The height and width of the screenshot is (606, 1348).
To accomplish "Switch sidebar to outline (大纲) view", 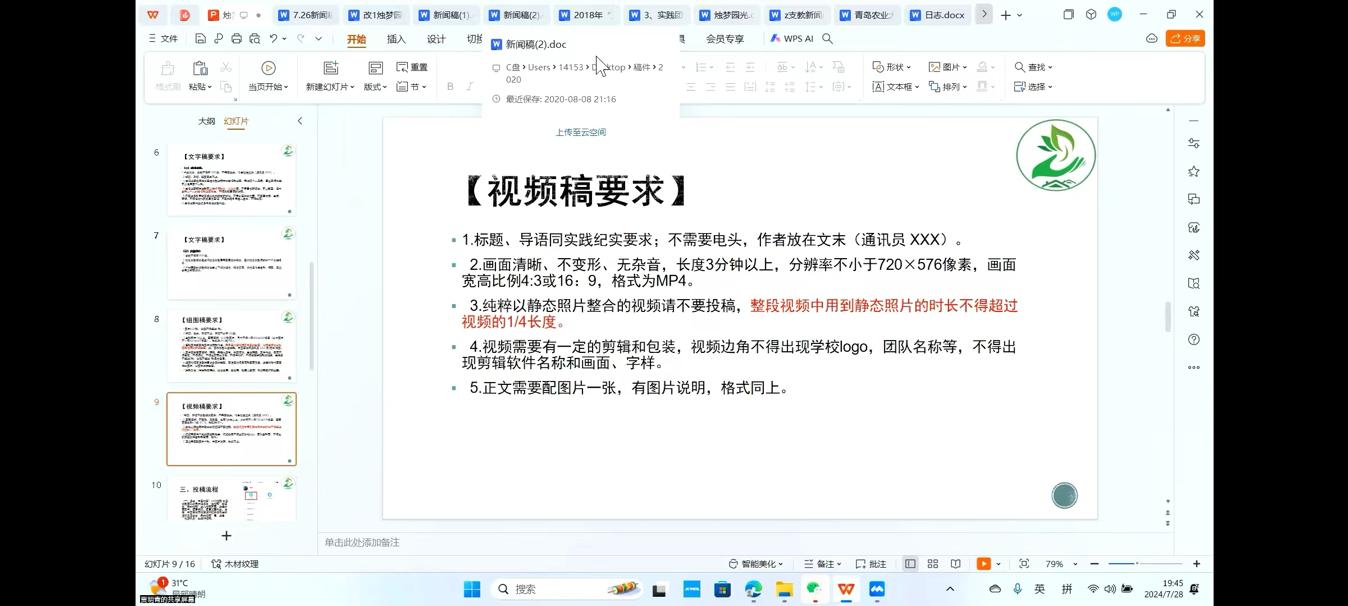I will 206,121.
